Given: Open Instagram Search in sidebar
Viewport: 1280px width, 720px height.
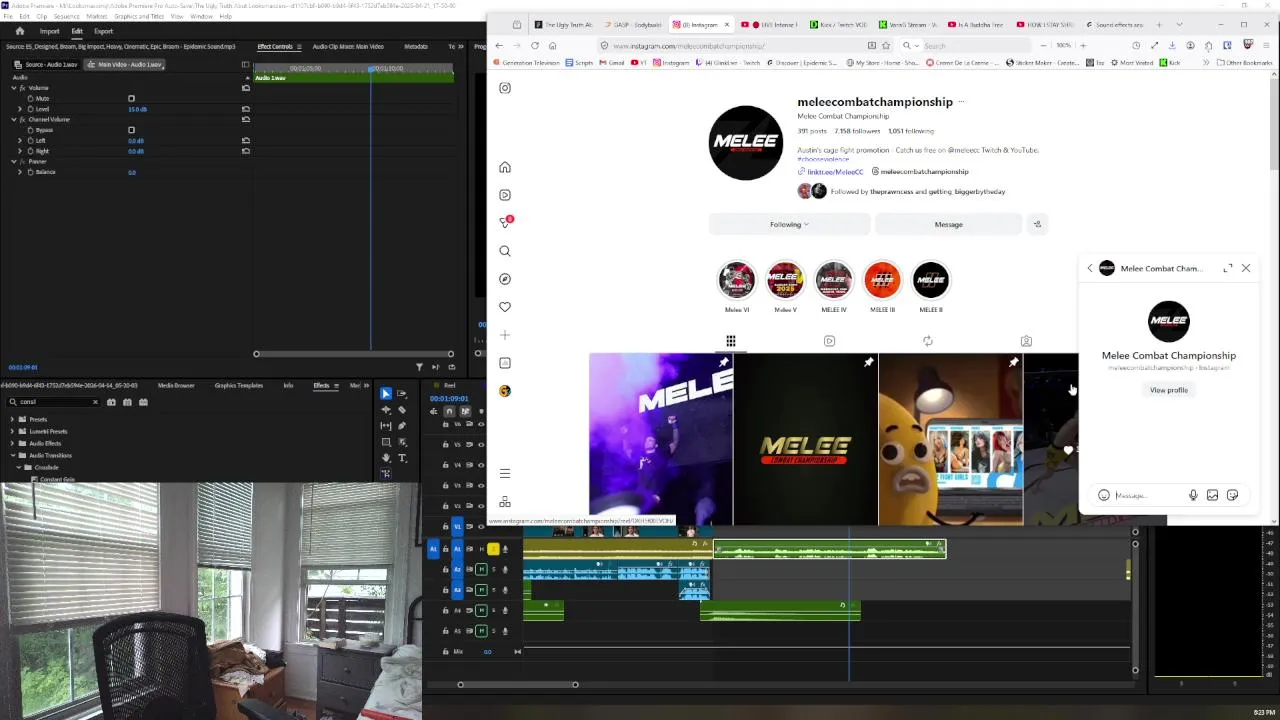Looking at the screenshot, I should [x=505, y=251].
